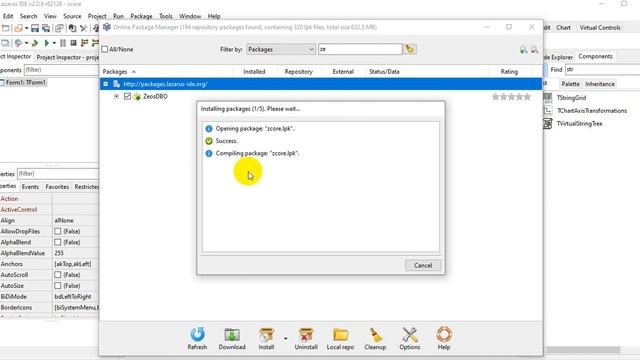Toggle the AutoScroll checkbox
The height and width of the screenshot is (360, 640).
click(58, 275)
